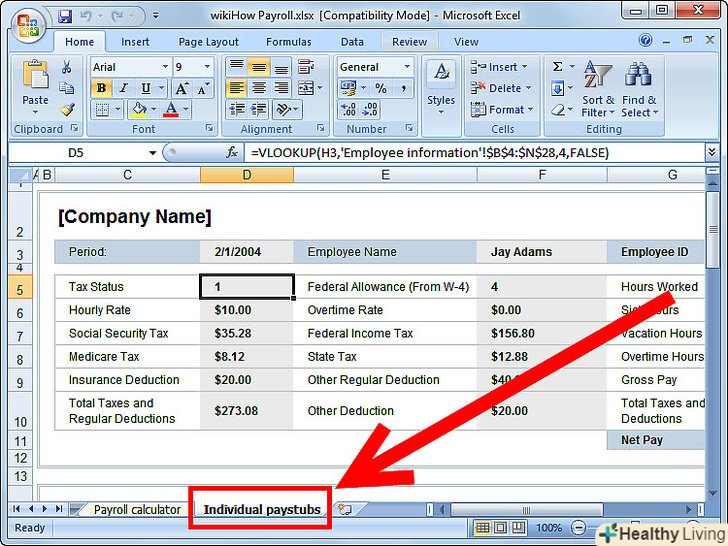Increase font size with Grow Font
This screenshot has height=546, width=728.
(181, 88)
